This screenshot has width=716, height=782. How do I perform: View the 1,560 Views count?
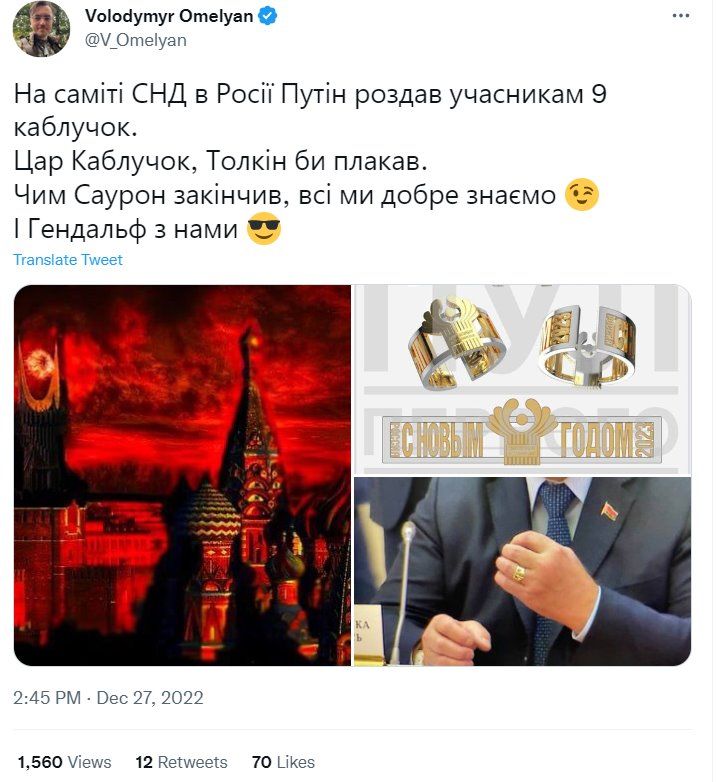64,762
